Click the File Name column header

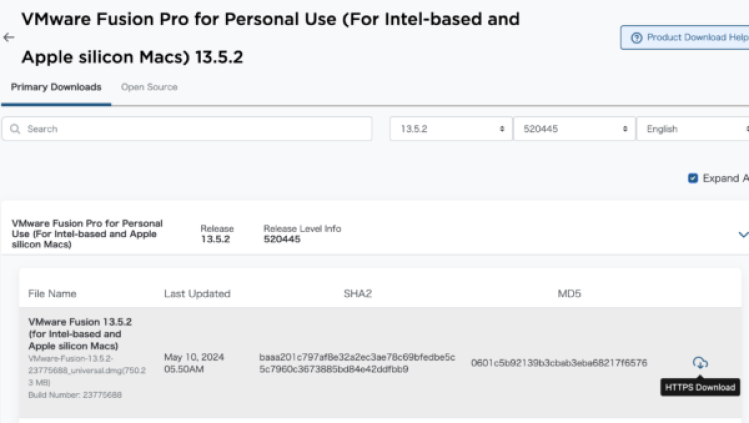53,294
